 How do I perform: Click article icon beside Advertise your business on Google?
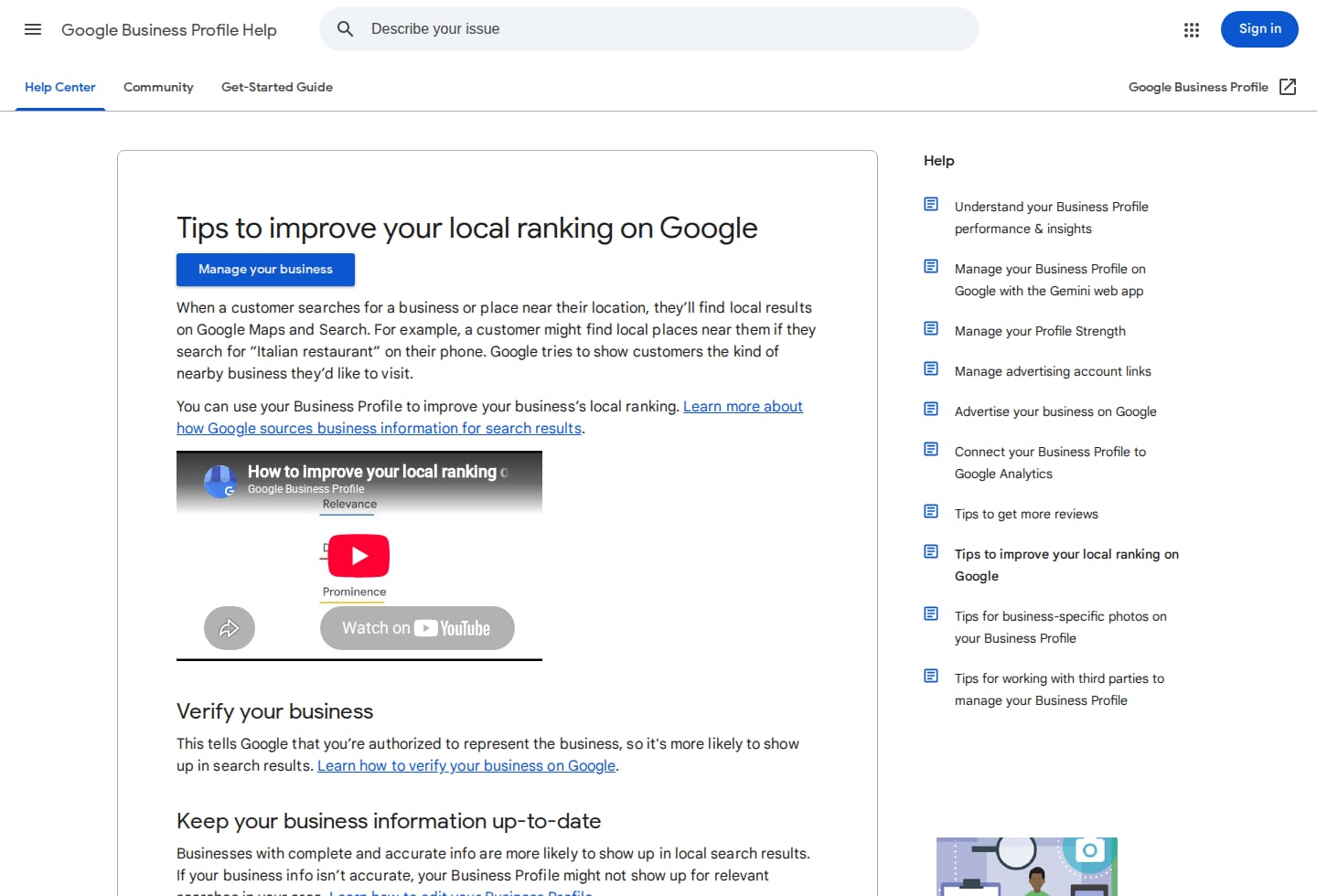pos(931,409)
